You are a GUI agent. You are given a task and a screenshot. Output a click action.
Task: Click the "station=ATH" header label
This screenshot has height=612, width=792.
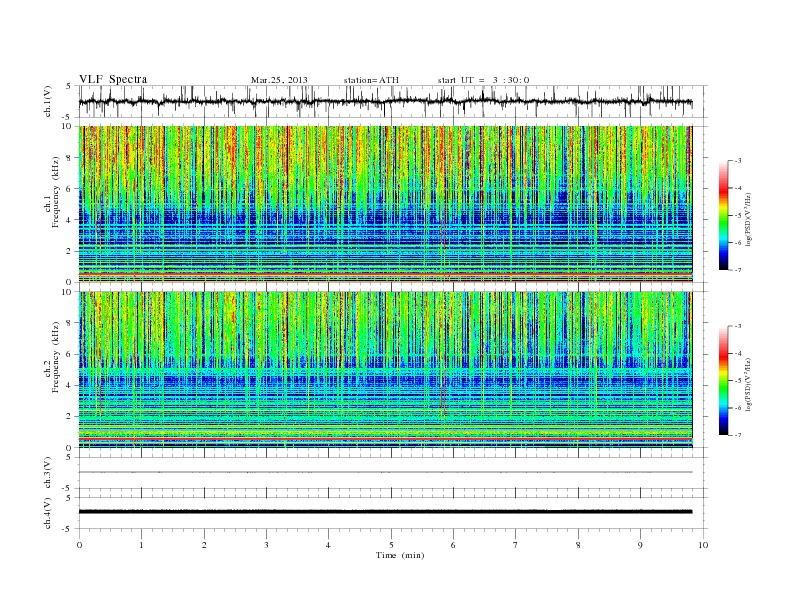pos(371,80)
